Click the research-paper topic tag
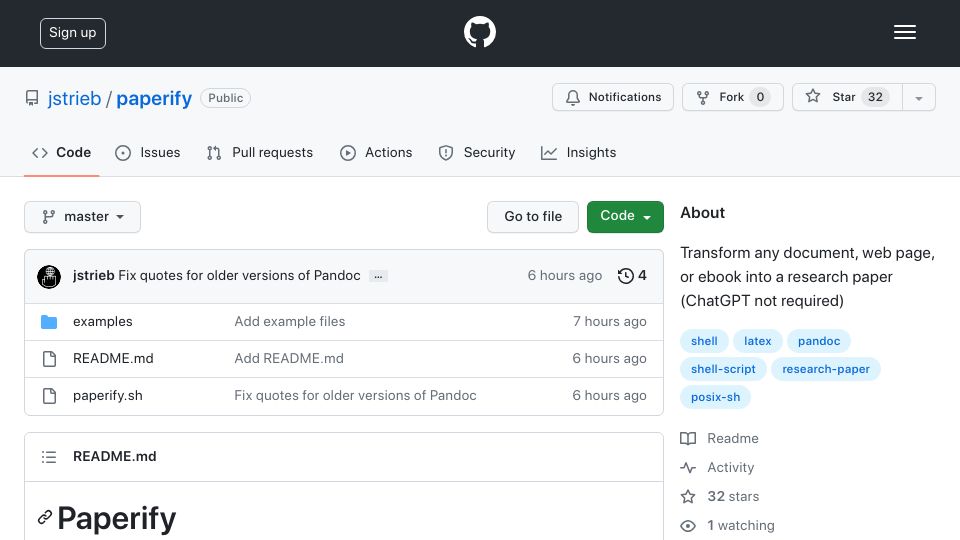960x540 pixels. 825,369
